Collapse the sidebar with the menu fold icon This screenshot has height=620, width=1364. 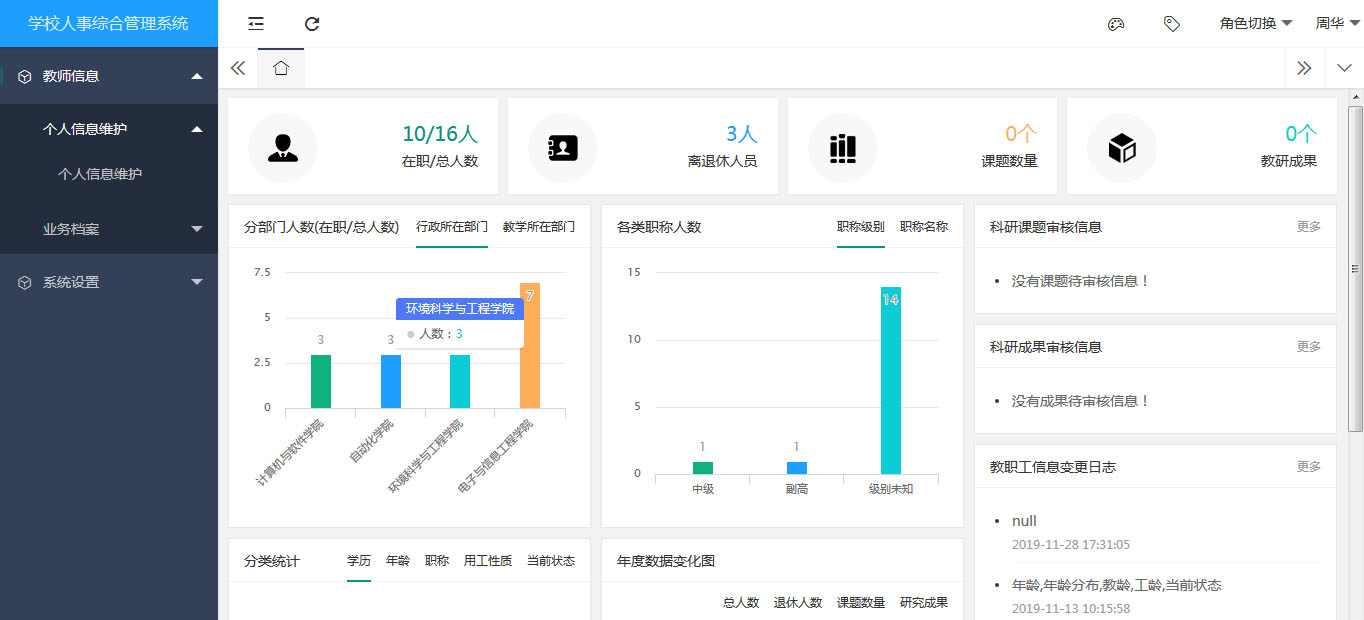(x=256, y=24)
